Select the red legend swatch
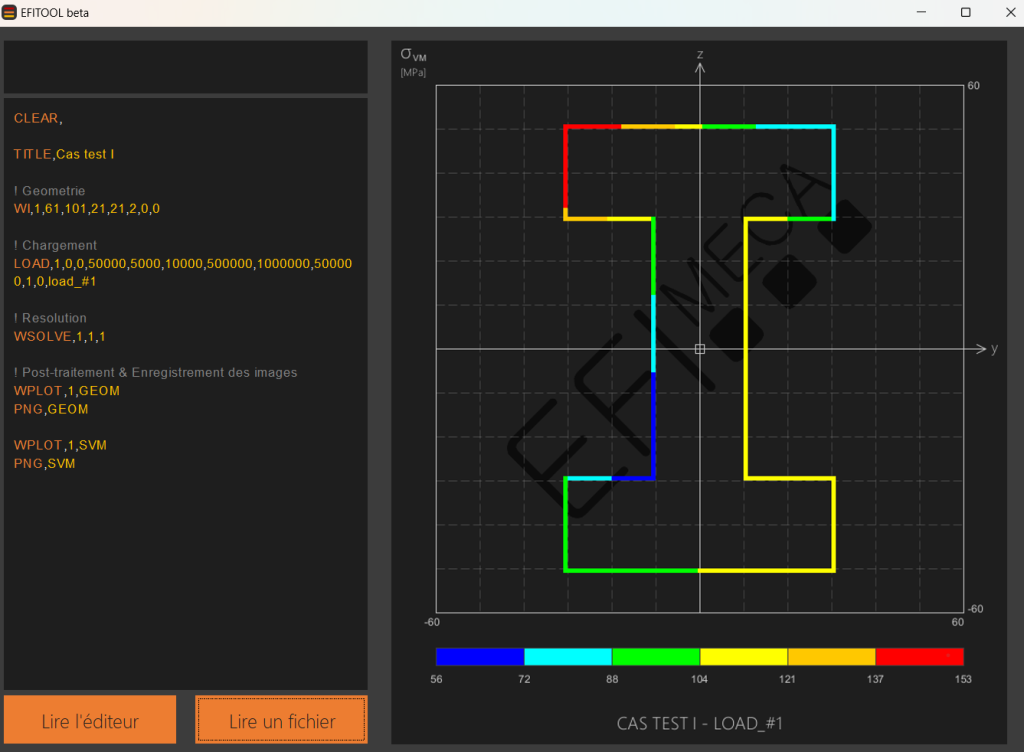The height and width of the screenshot is (752, 1024). (920, 656)
